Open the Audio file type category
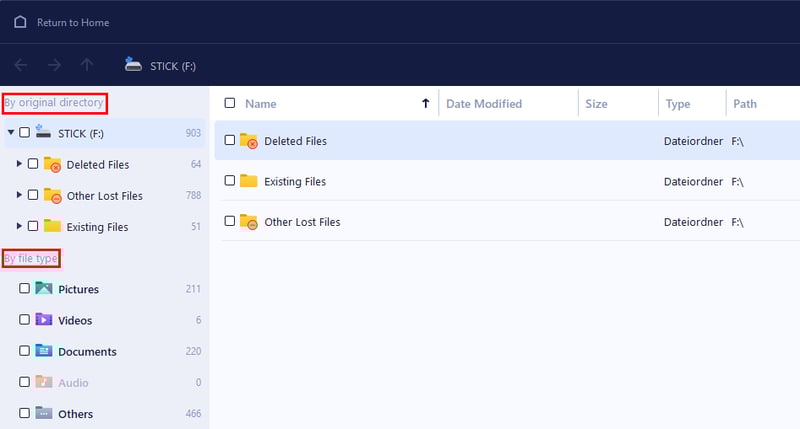The width and height of the screenshot is (800, 429). pyautogui.click(x=73, y=383)
